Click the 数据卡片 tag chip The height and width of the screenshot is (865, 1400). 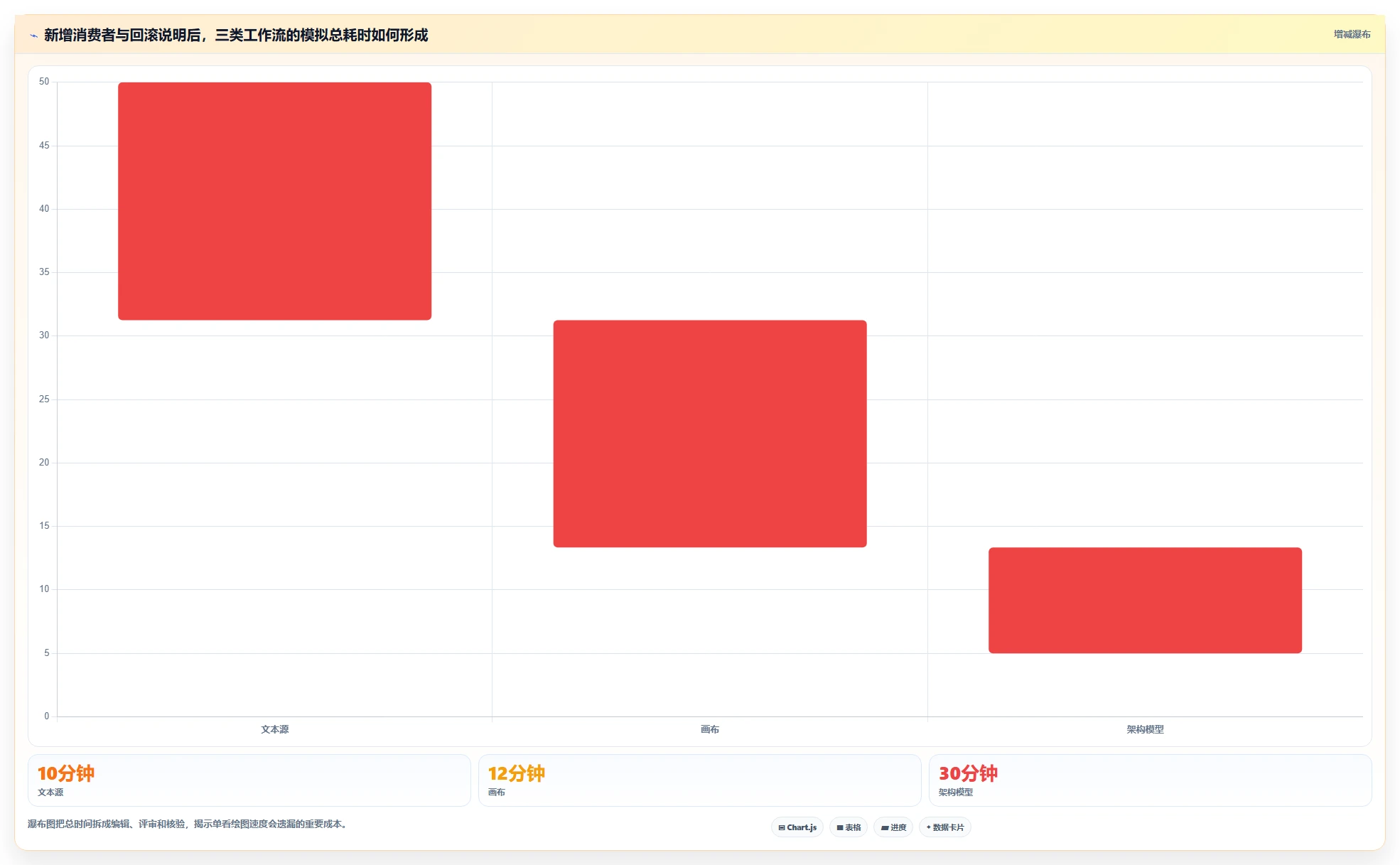(945, 827)
